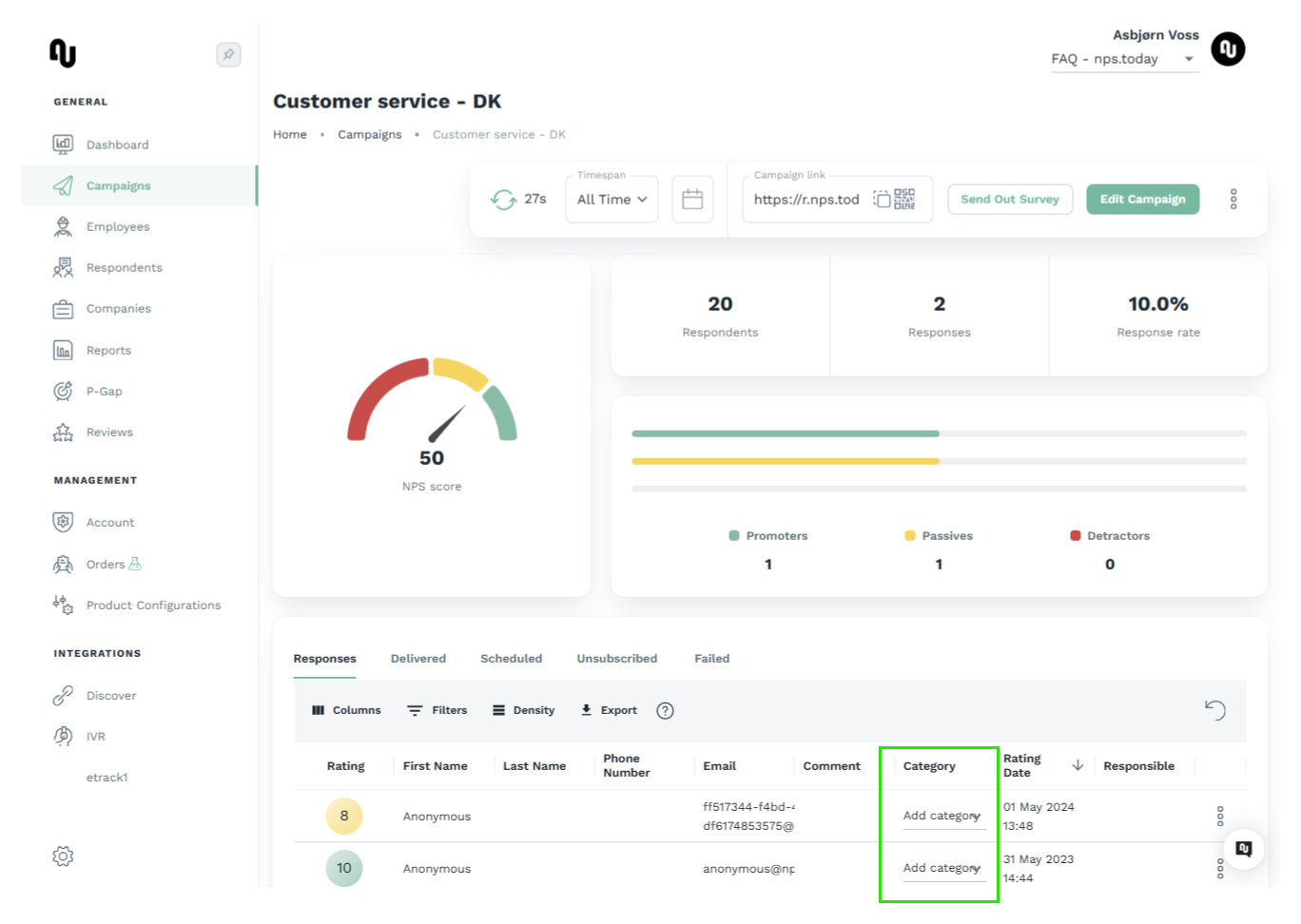Show the campaign link QR code

pyautogui.click(x=904, y=199)
